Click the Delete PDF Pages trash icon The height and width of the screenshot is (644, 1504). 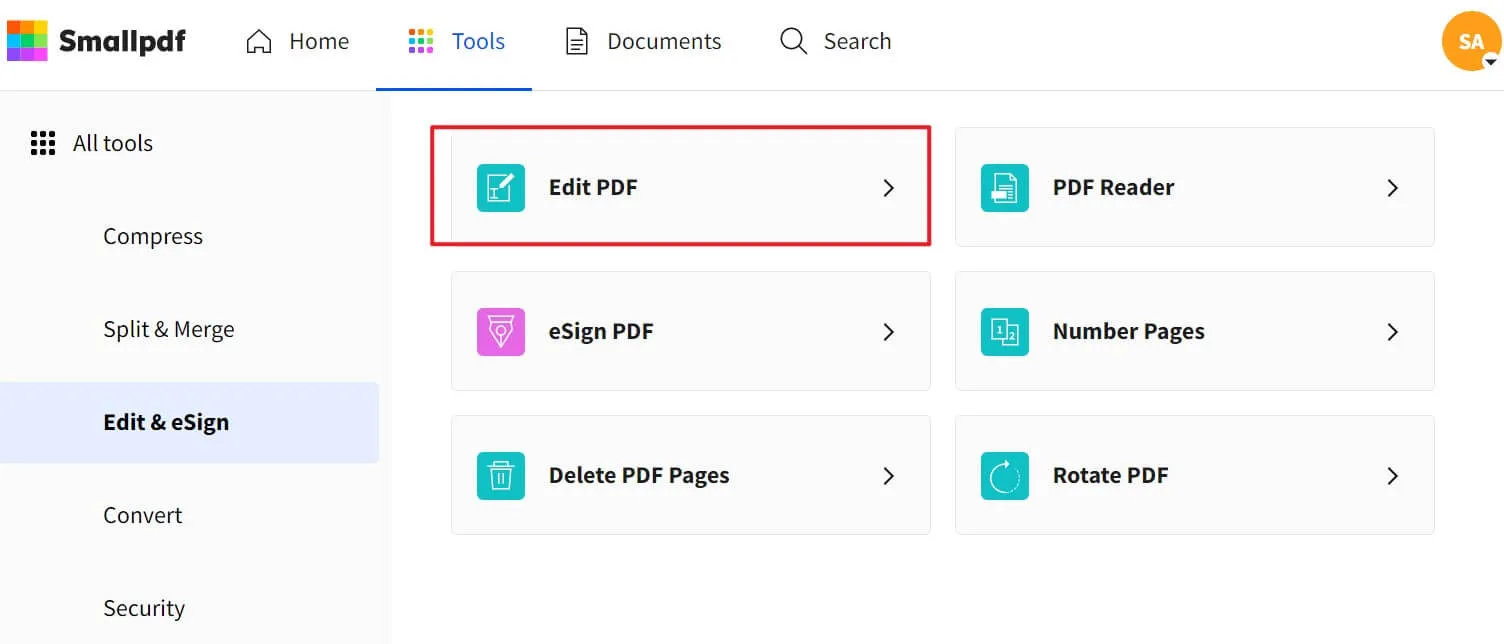[x=500, y=476]
